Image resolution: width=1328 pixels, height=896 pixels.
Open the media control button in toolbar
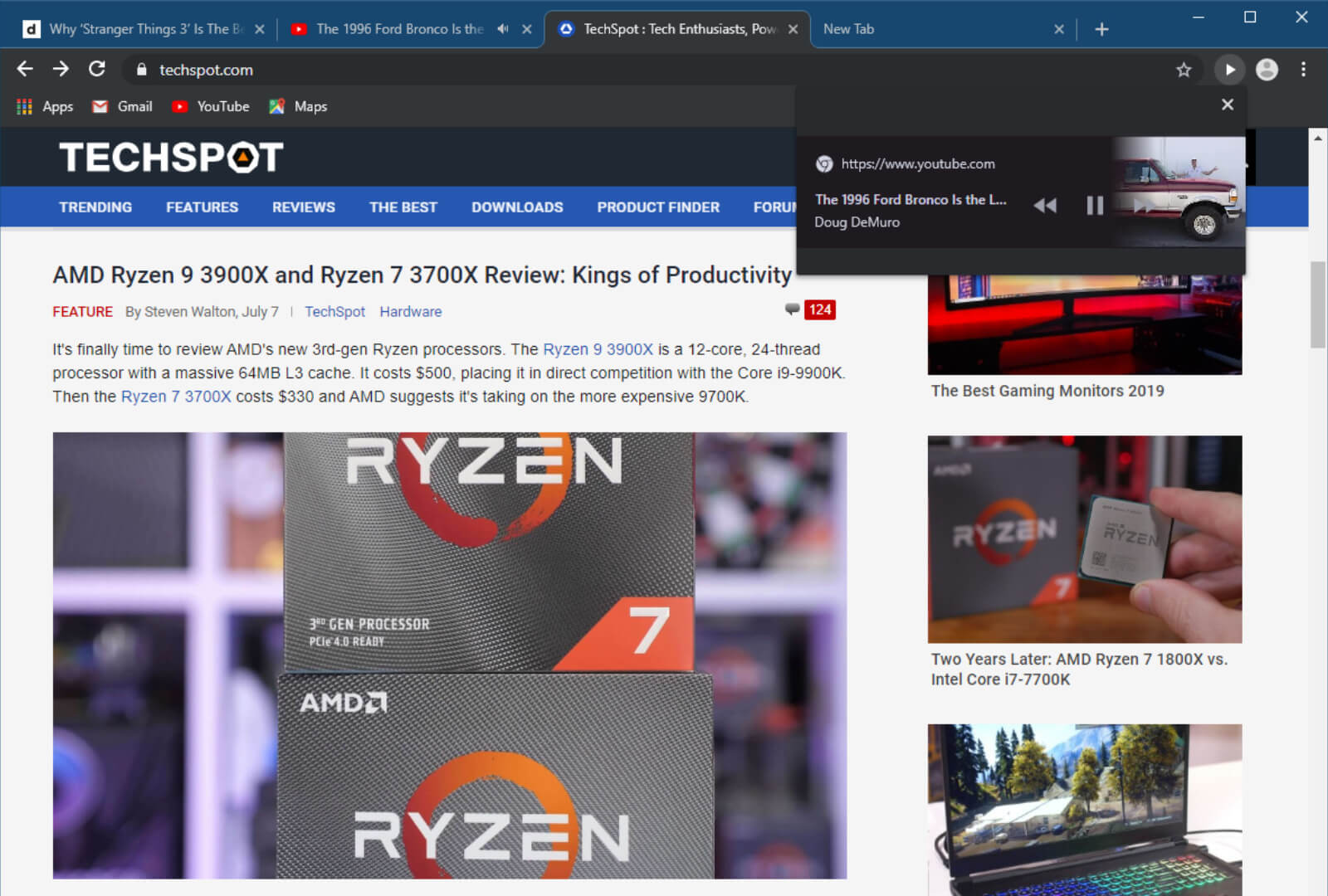[x=1229, y=70]
